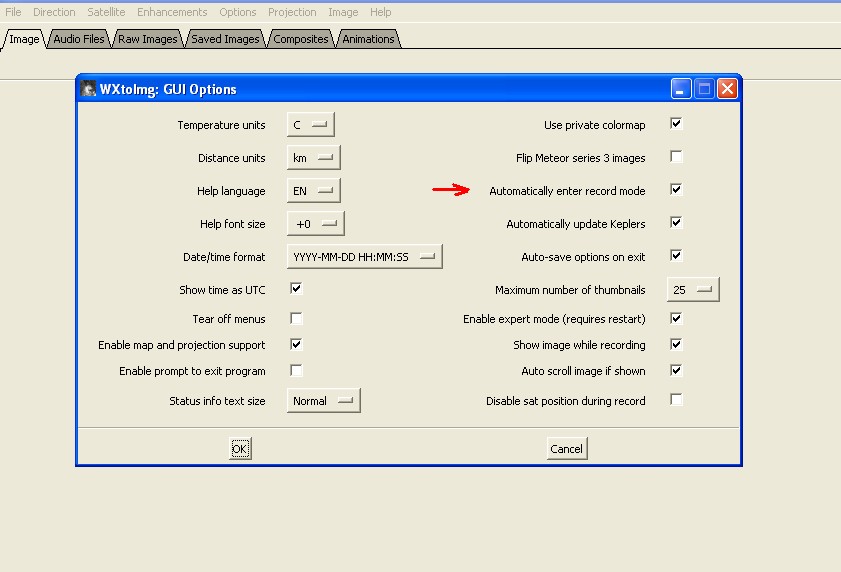Image resolution: width=841 pixels, height=572 pixels.
Task: Toggle Enable map and projection support
Action: click(296, 344)
